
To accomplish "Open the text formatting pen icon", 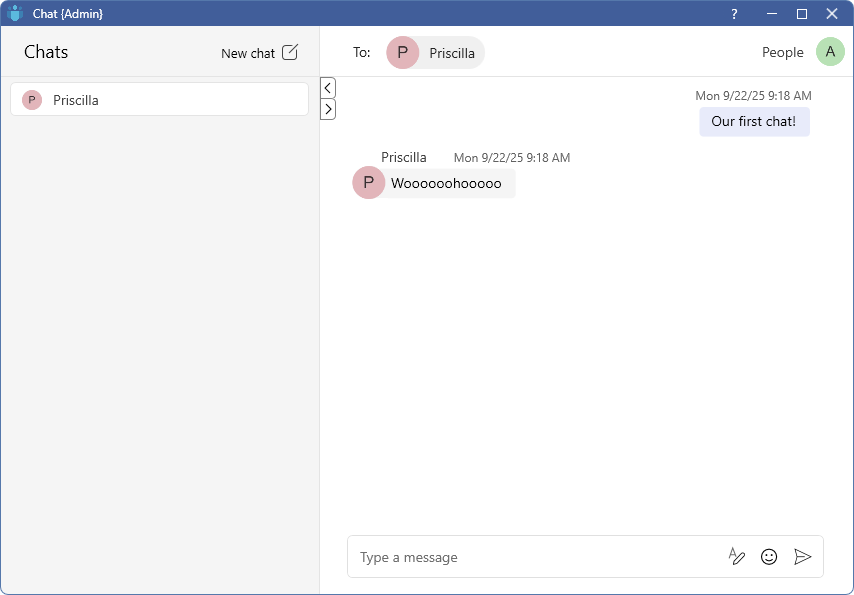I will tap(737, 557).
